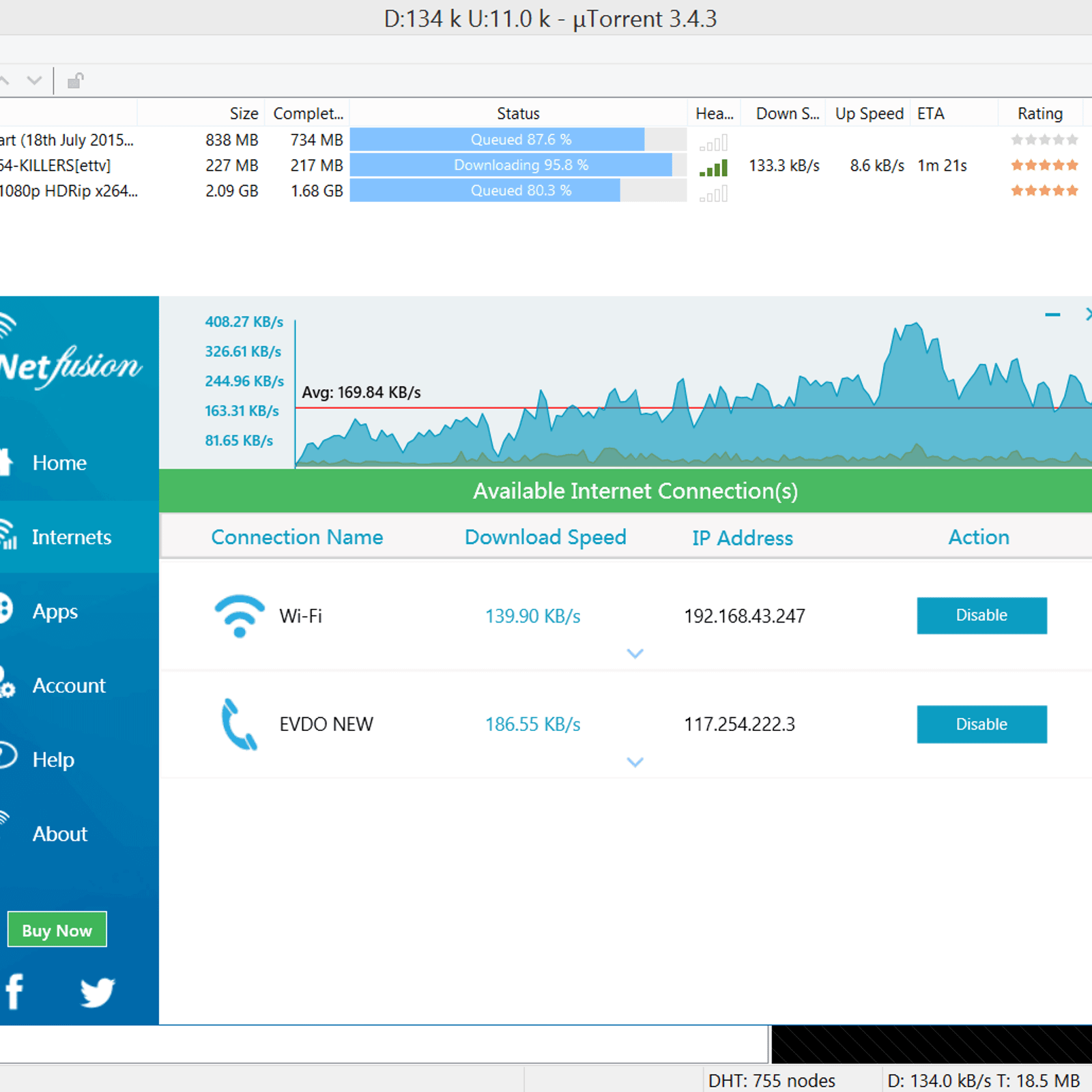
Task: Open the Home section in Netfusion sidebar
Action: [59, 463]
